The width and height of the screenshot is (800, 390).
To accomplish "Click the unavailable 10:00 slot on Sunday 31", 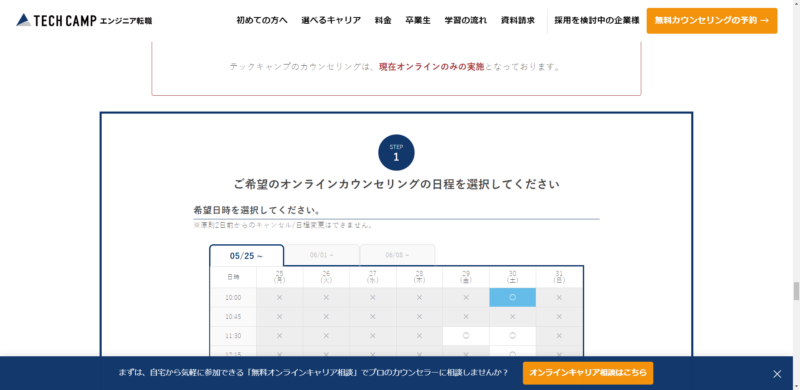I will 559,297.
